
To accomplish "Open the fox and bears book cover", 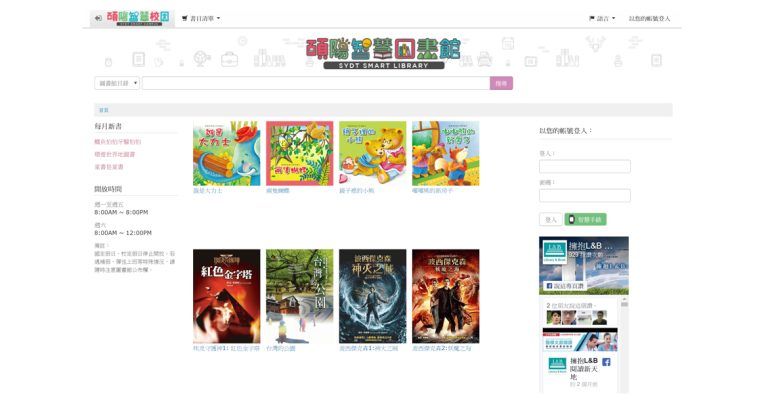I will pos(446,153).
